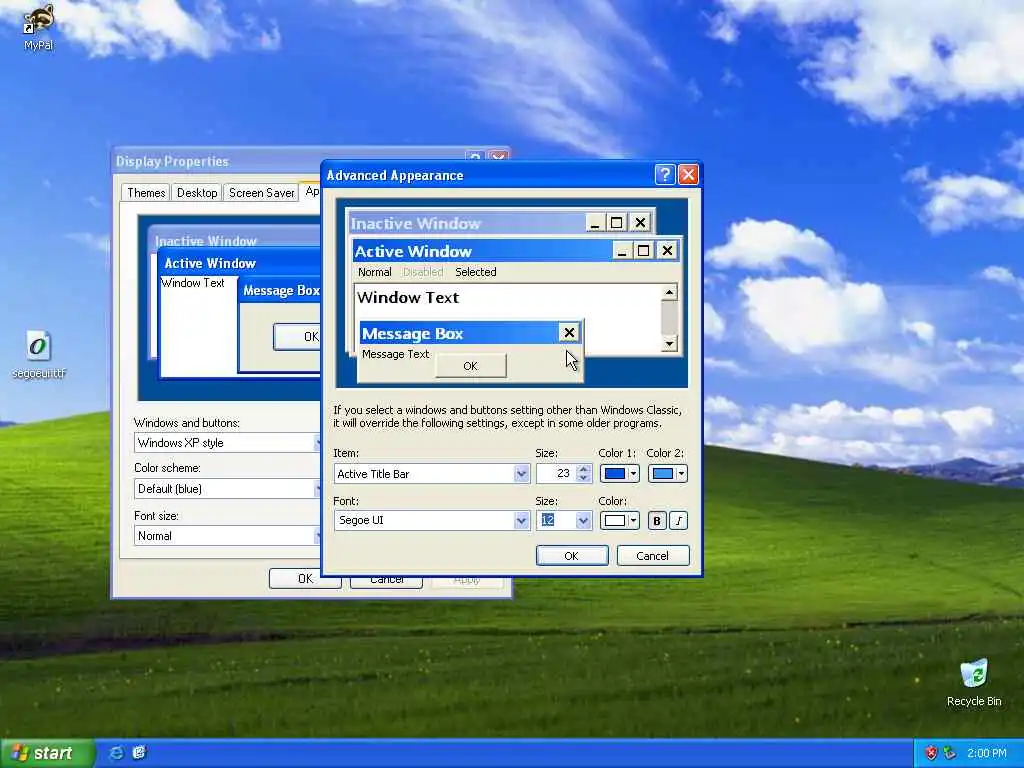Click the preview Message Box OK button
1024x768 pixels.
[x=470, y=366]
